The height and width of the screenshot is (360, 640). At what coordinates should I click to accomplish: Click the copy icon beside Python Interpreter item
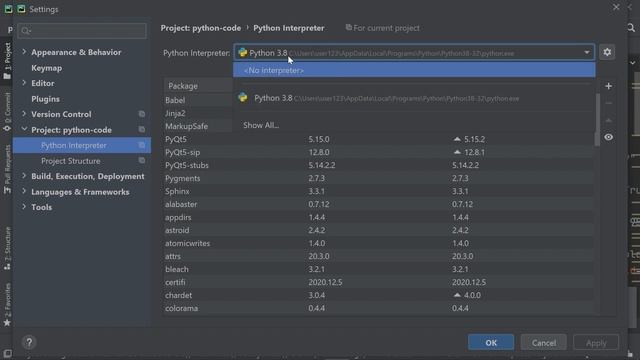142,145
